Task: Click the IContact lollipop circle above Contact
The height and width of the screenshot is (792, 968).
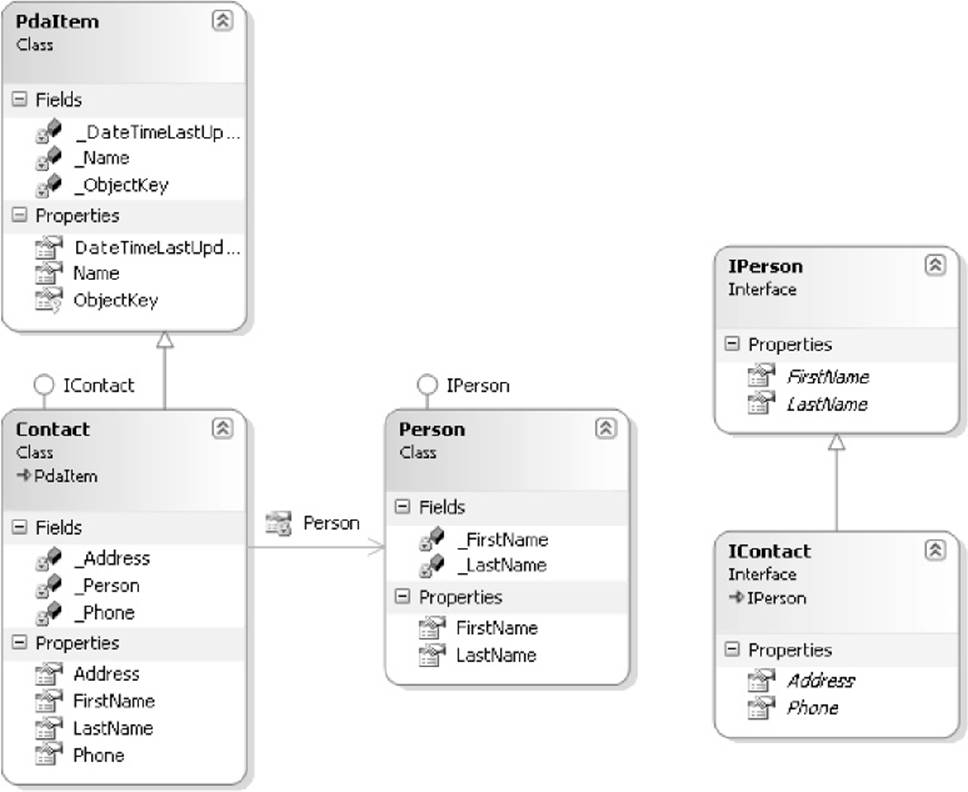Action: (x=44, y=385)
